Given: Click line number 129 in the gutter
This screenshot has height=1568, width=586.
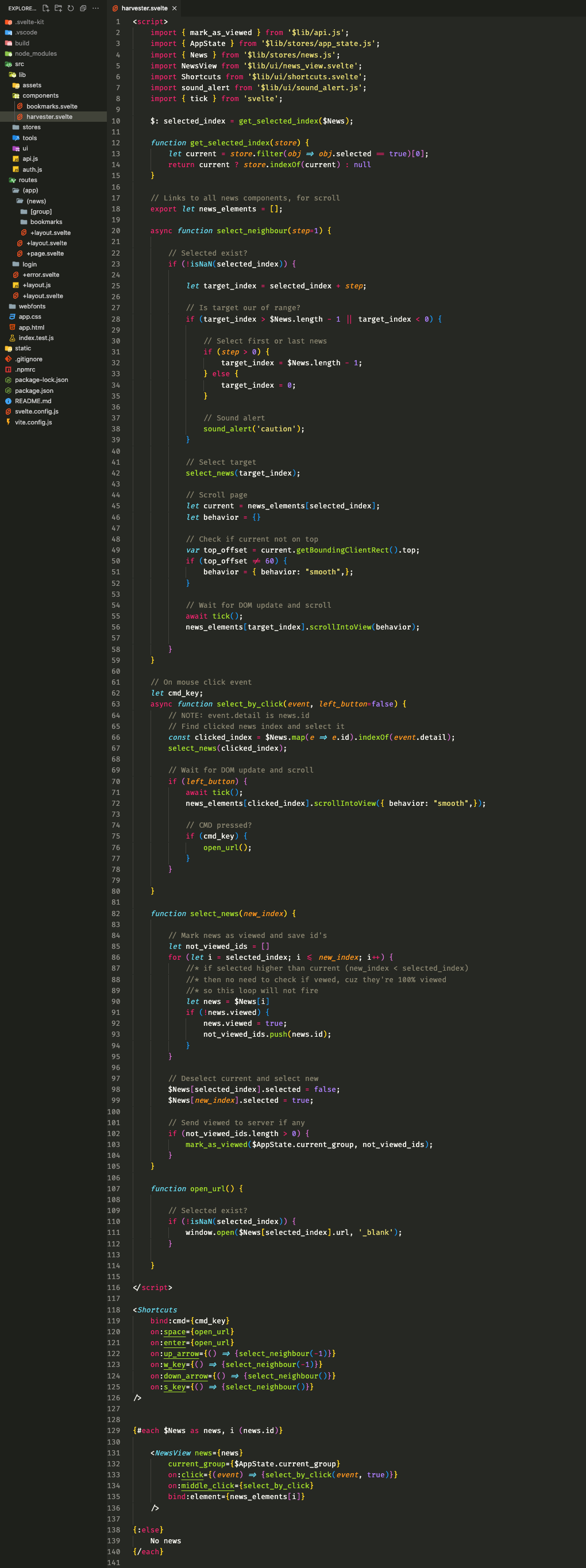Looking at the screenshot, I should (x=114, y=1430).
